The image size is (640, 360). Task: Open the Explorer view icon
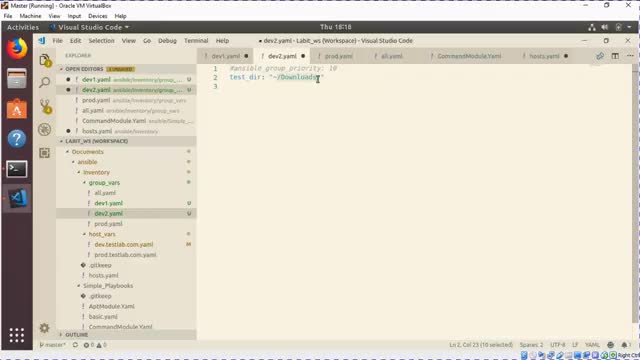(44, 60)
